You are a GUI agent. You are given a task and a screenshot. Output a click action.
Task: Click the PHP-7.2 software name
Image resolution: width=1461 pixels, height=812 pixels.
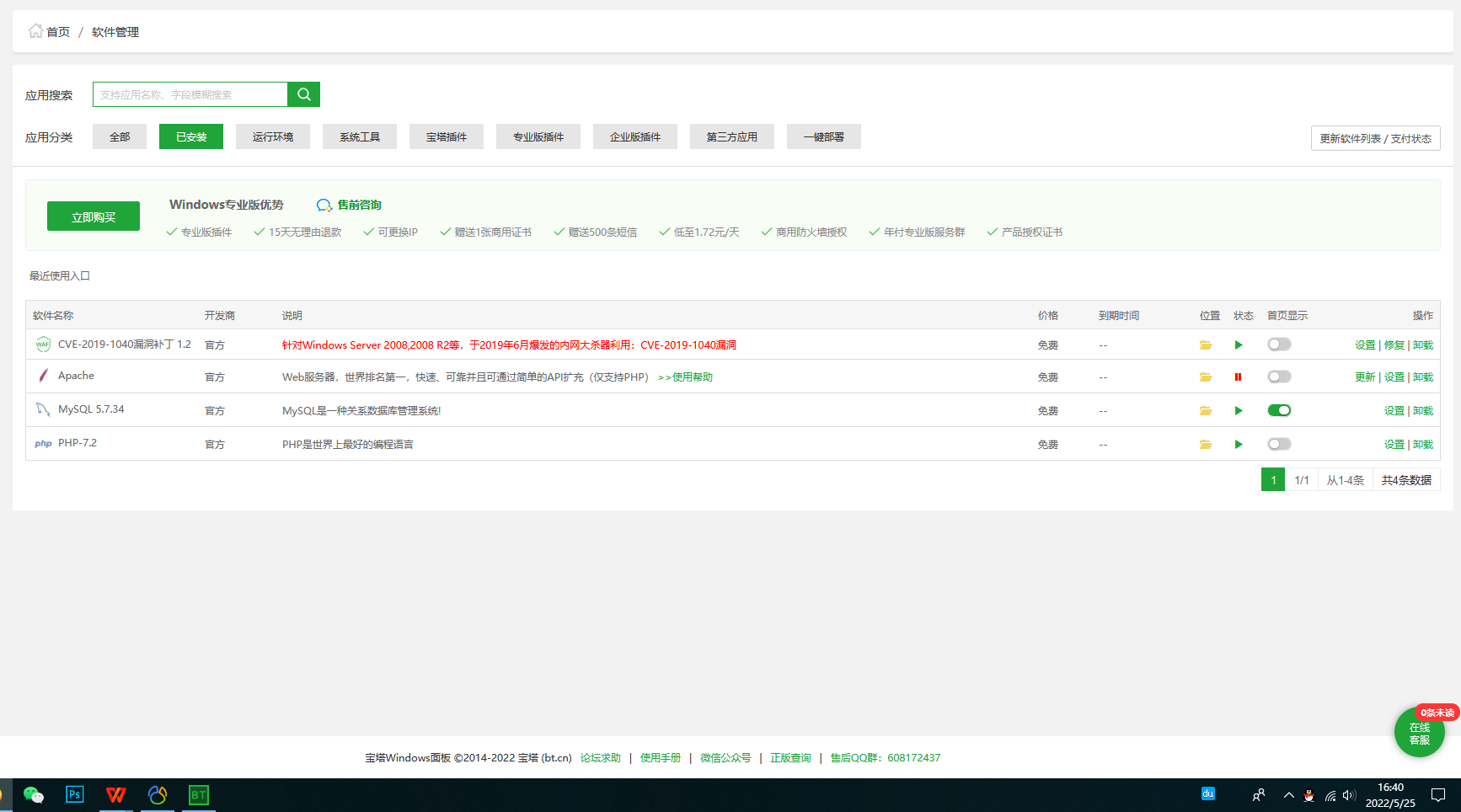pyautogui.click(x=78, y=443)
